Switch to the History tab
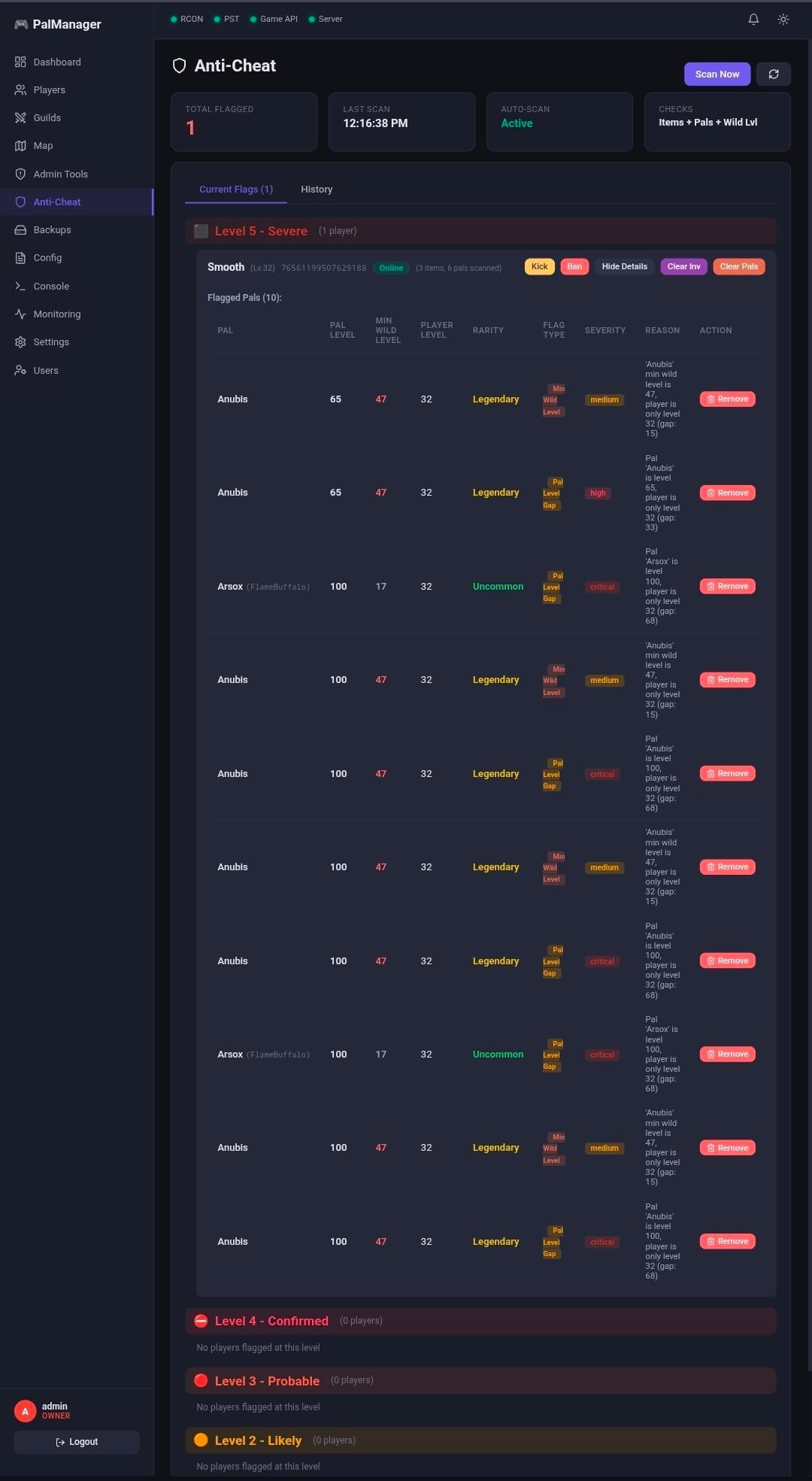This screenshot has height=1481, width=812. [x=317, y=190]
